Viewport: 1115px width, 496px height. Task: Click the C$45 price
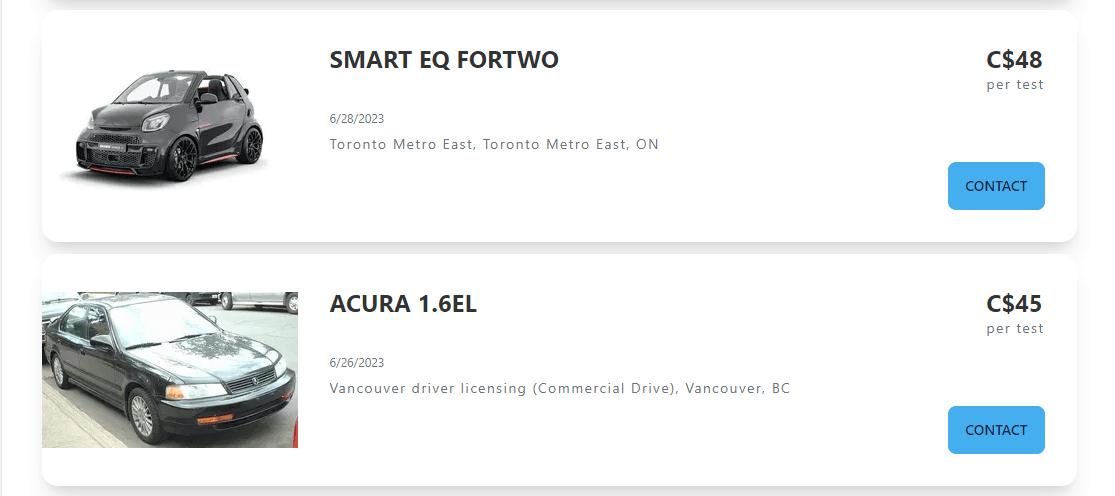coord(1014,304)
